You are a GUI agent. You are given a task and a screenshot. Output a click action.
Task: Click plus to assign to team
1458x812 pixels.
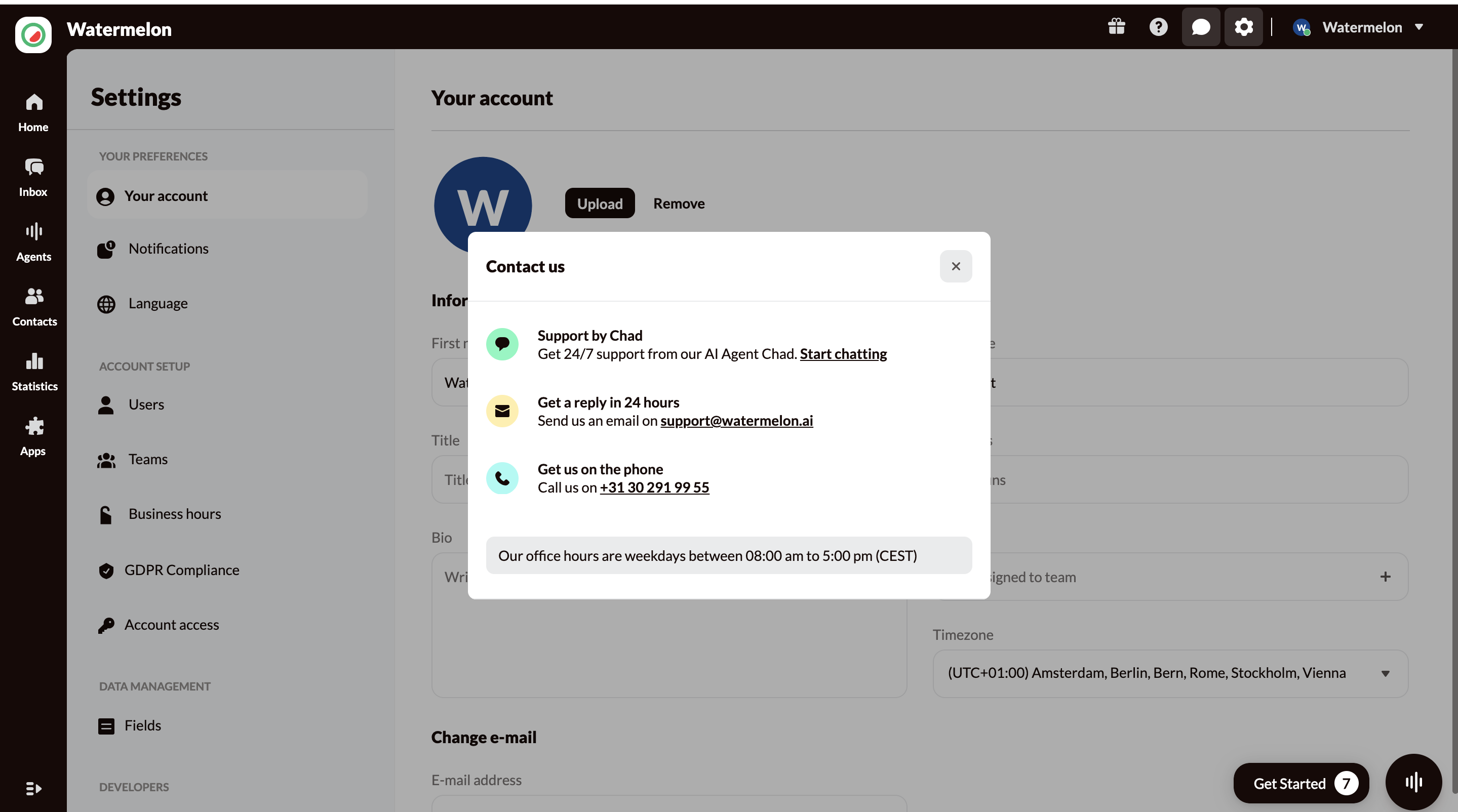(1385, 577)
